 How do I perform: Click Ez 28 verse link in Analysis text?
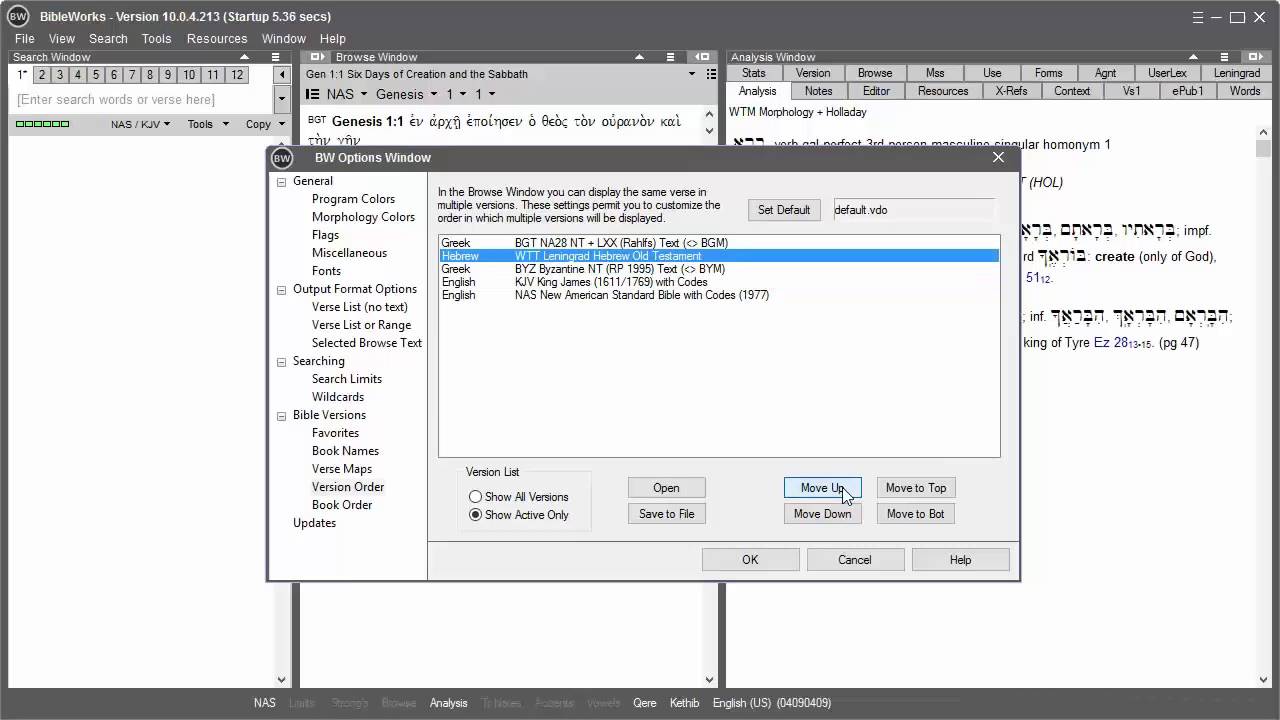coord(1121,343)
